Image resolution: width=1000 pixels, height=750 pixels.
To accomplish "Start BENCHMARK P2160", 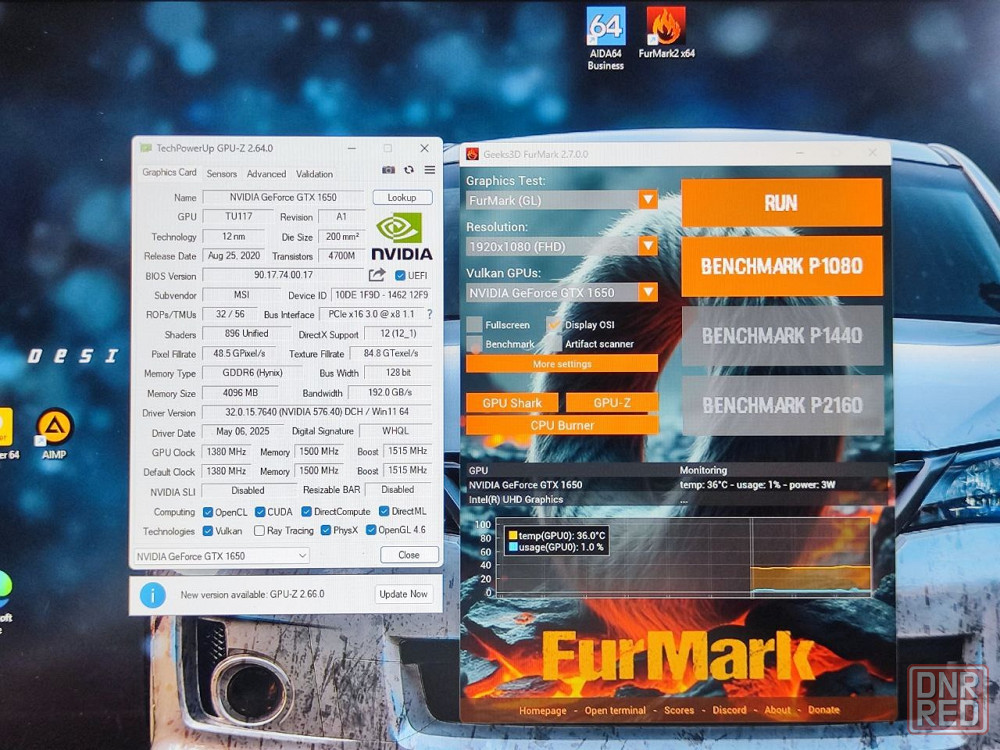I will 783,405.
